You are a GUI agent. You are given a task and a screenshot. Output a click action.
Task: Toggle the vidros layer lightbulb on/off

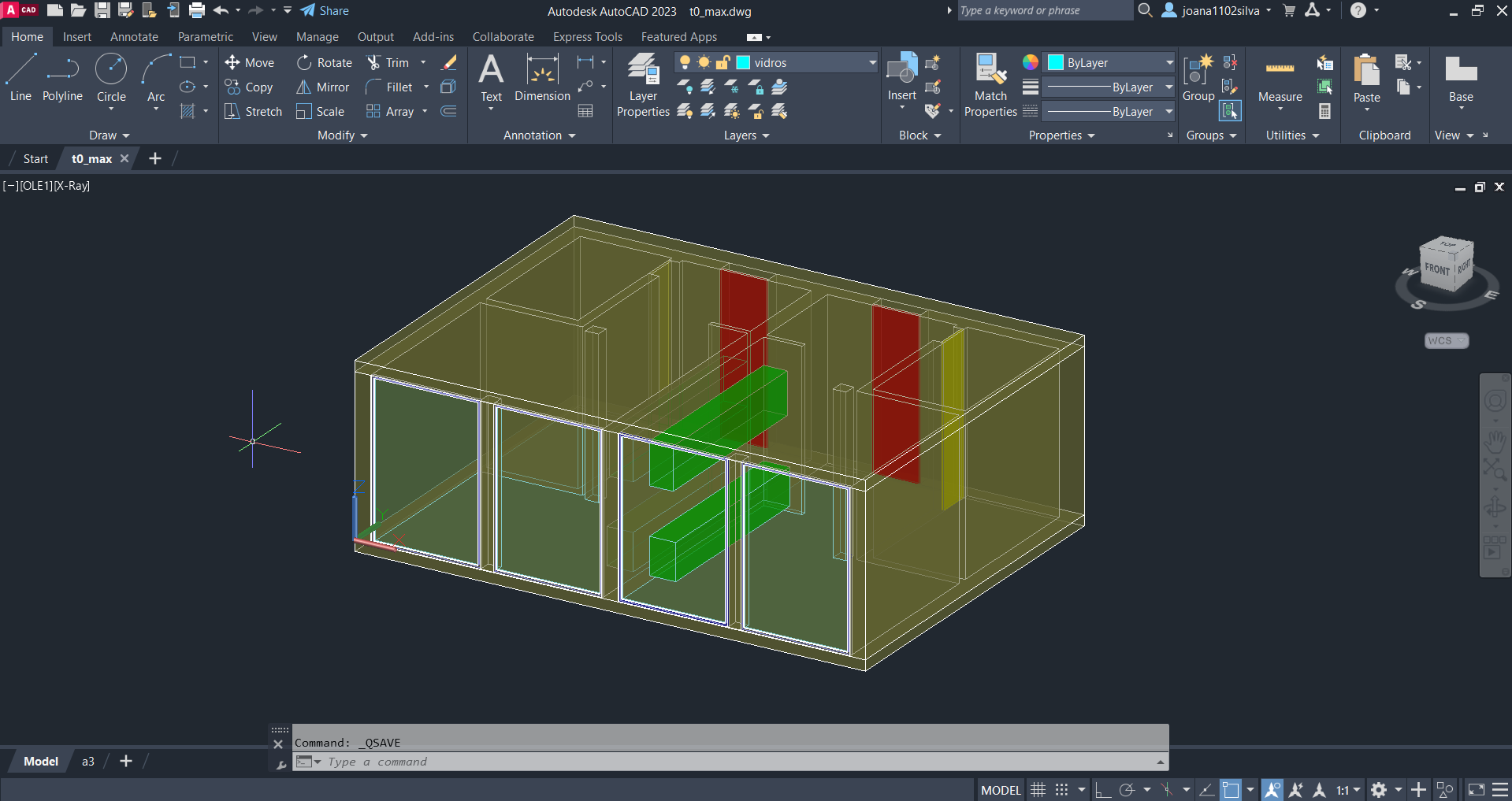tap(685, 62)
